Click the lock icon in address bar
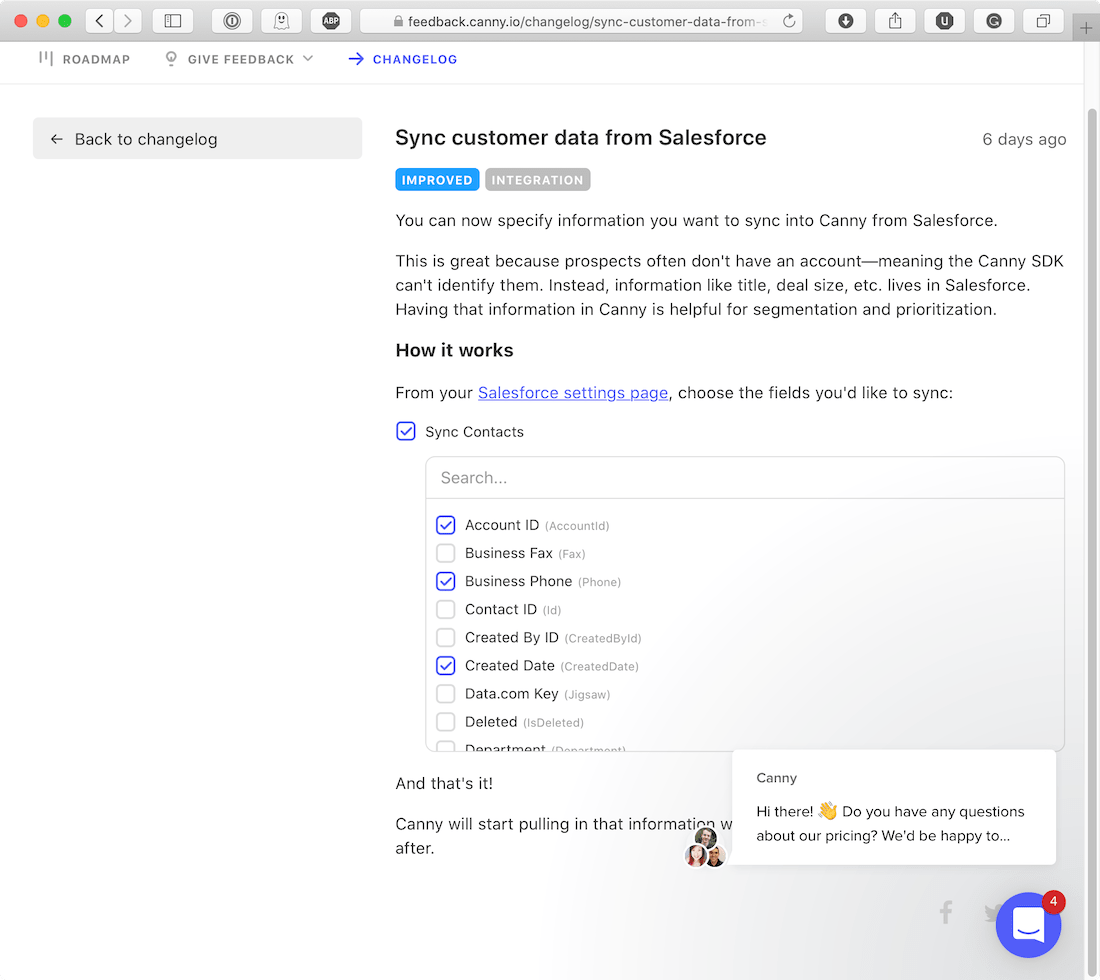The width and height of the screenshot is (1100, 980). (398, 22)
